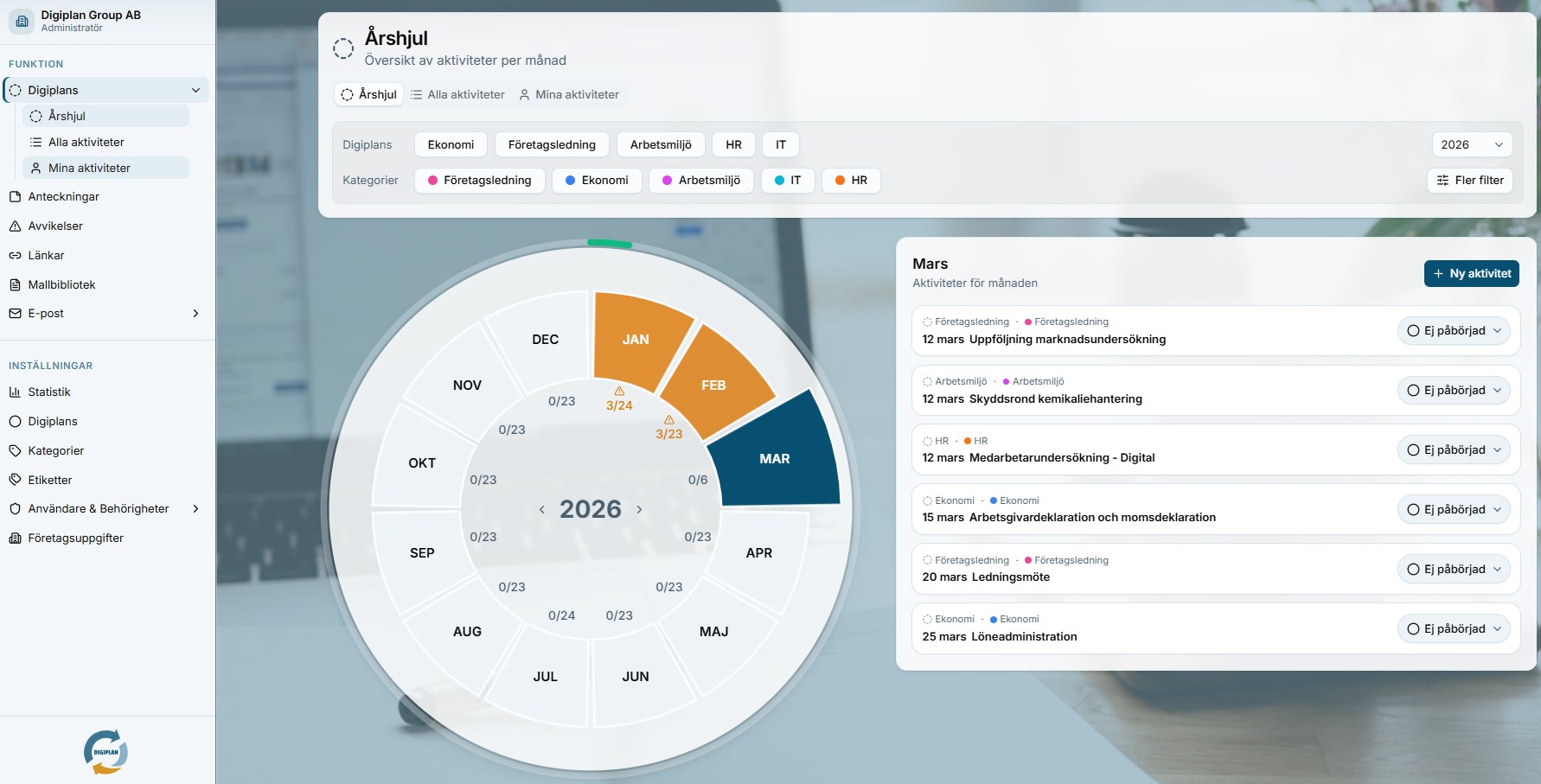Click the Statistik bar chart icon
Screen dimensions: 1541x784
15,392
